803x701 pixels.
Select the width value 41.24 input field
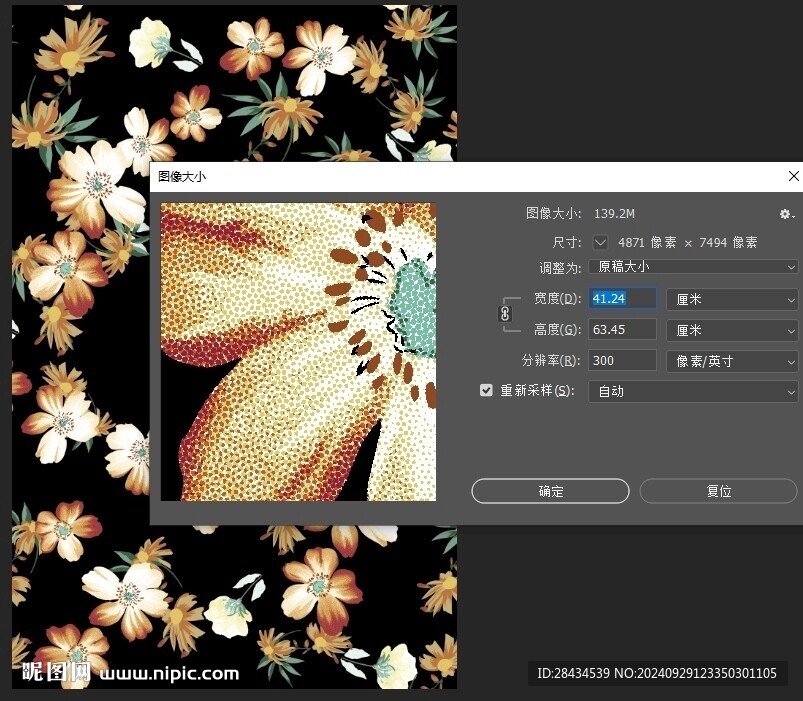point(621,298)
